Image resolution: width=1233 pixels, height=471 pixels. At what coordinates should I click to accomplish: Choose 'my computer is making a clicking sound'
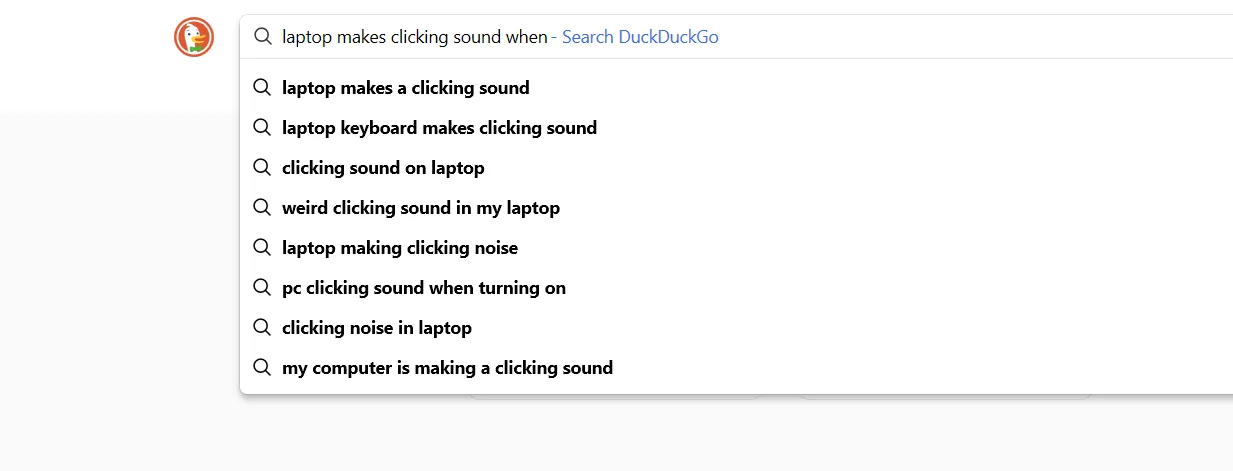click(x=447, y=368)
